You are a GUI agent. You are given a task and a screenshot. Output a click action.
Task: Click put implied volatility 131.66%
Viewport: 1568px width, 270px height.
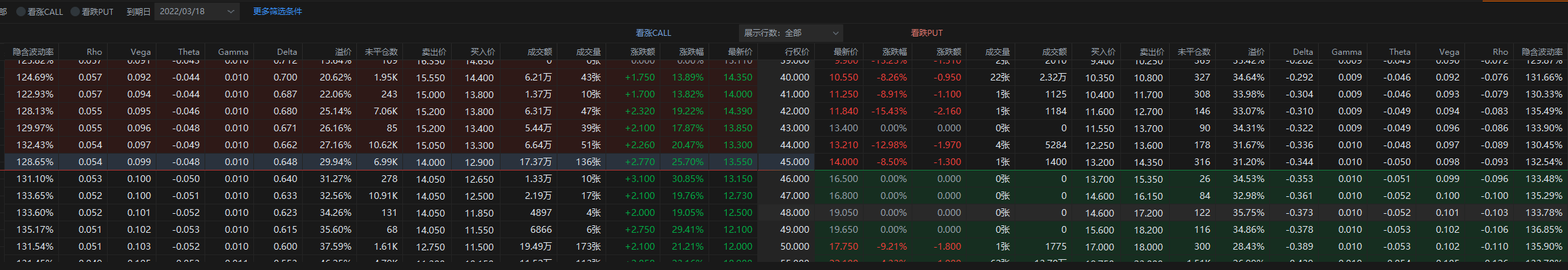[x=1544, y=77]
